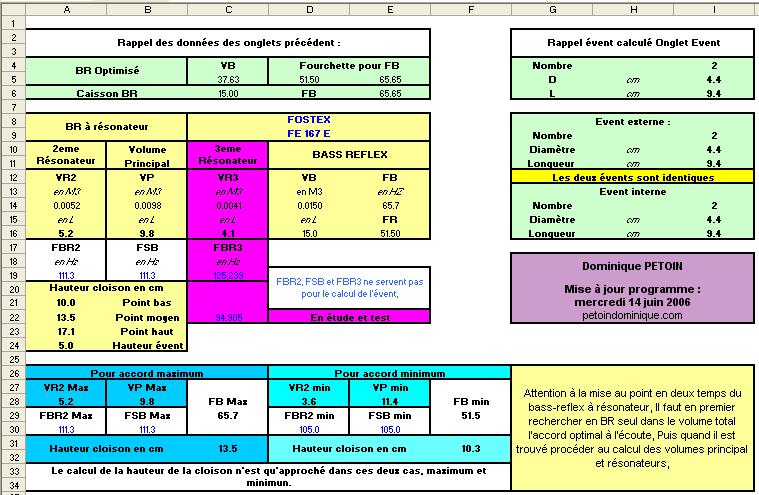This screenshot has width=759, height=495.
Task: Click the 'BR Optimisé' cell
Action: (107, 71)
